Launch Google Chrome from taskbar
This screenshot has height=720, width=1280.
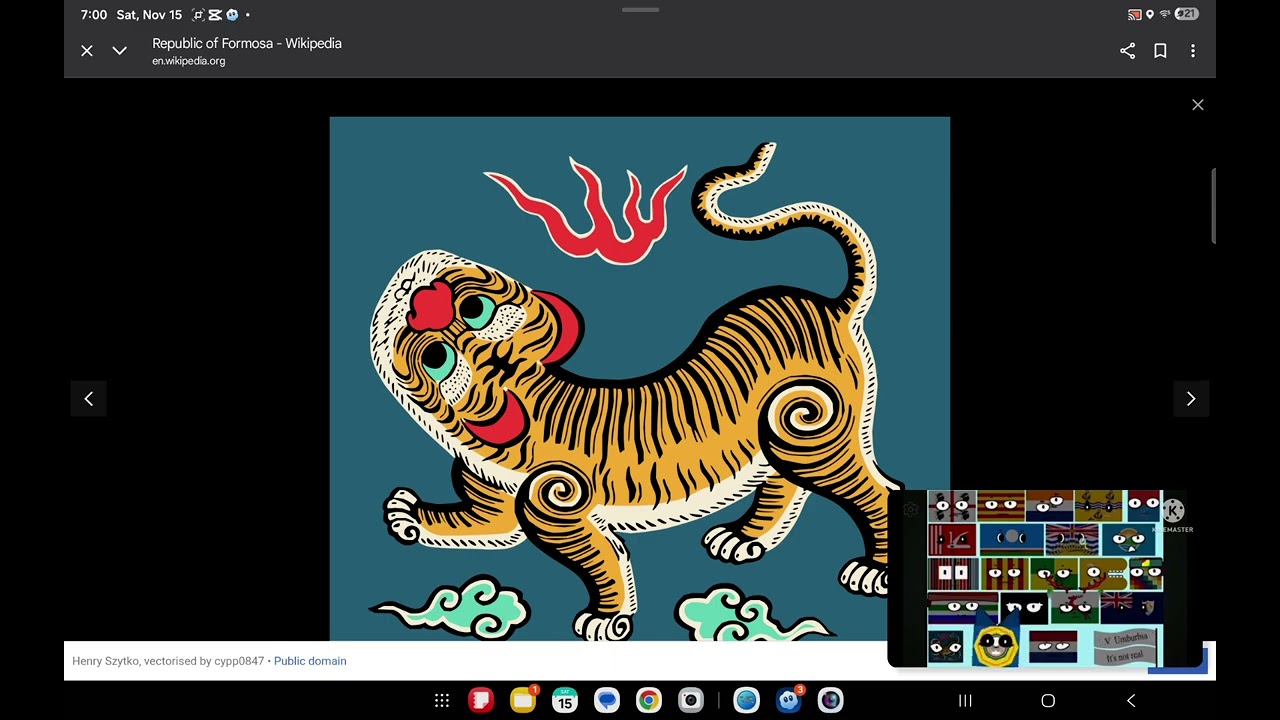pos(648,701)
